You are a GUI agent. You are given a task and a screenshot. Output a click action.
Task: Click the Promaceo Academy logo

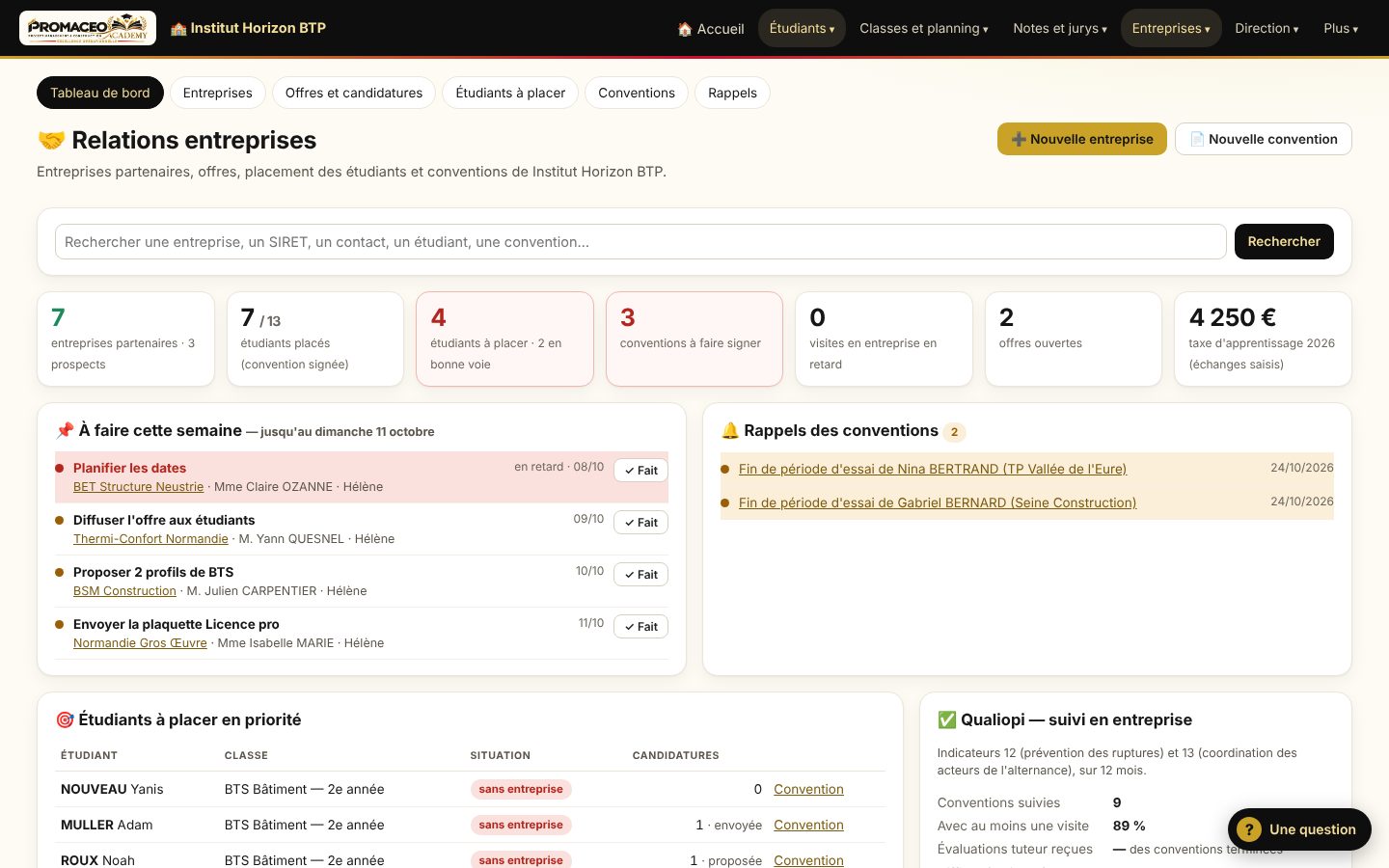point(88,28)
